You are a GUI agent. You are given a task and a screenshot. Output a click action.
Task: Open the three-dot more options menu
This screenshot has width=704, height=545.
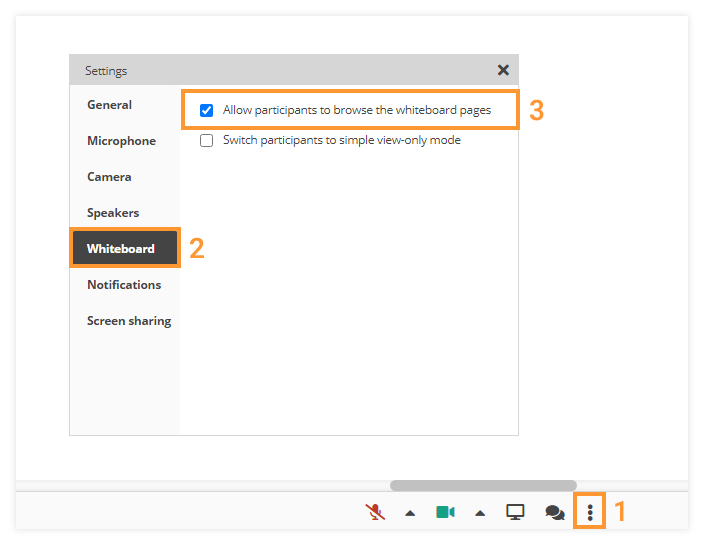click(x=590, y=512)
